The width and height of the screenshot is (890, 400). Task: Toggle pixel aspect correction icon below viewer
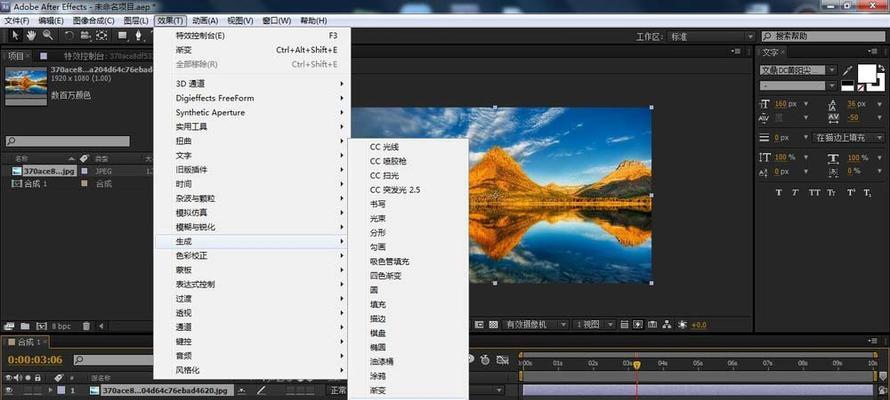coord(624,325)
